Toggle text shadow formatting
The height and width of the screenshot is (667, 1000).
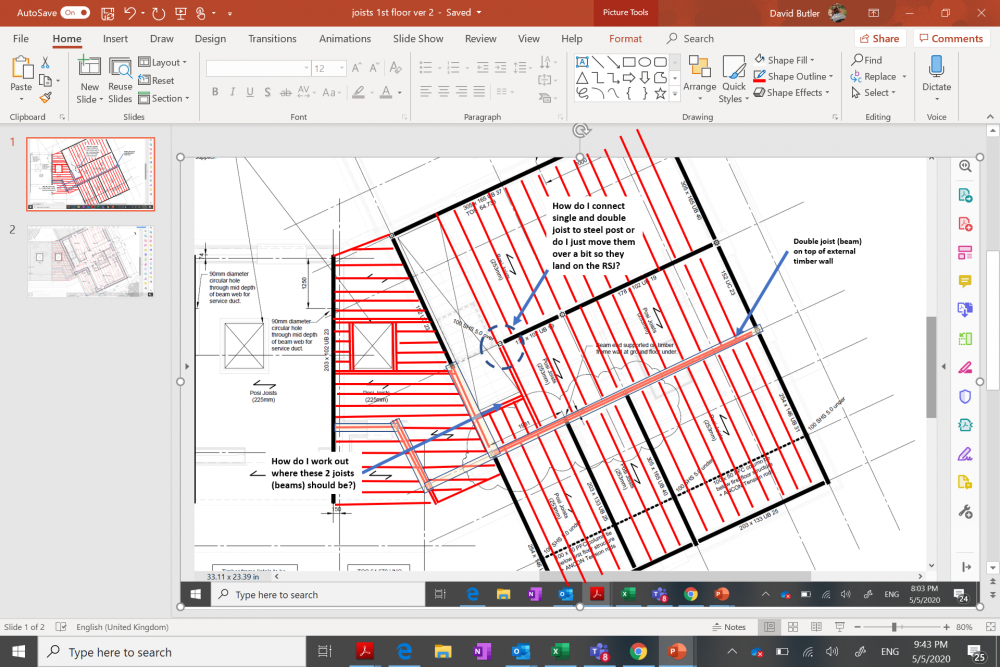click(x=267, y=92)
